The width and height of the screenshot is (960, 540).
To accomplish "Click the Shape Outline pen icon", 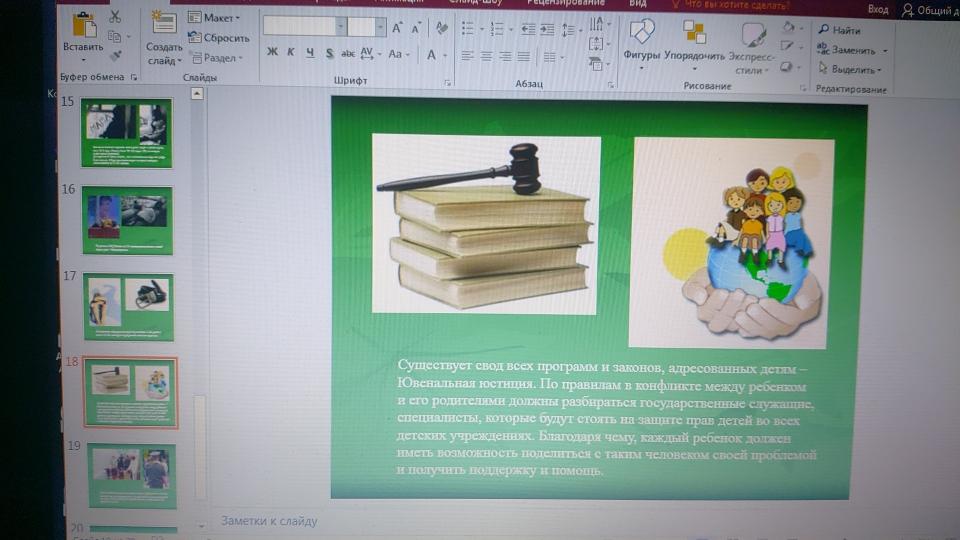I will tap(788, 47).
